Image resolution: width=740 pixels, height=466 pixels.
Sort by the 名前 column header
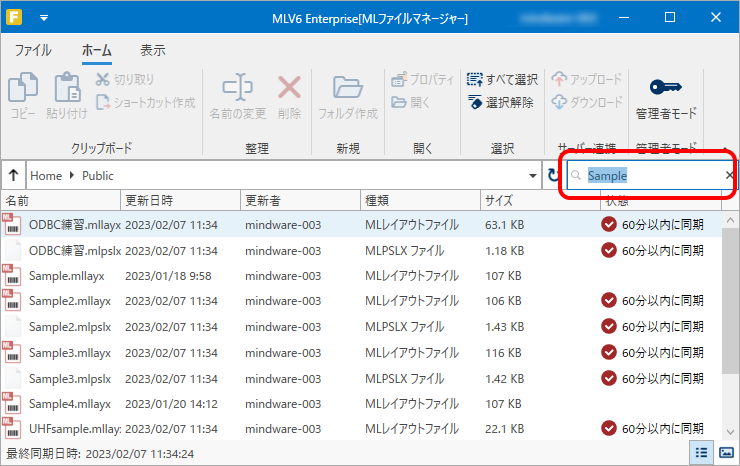pyautogui.click(x=60, y=201)
